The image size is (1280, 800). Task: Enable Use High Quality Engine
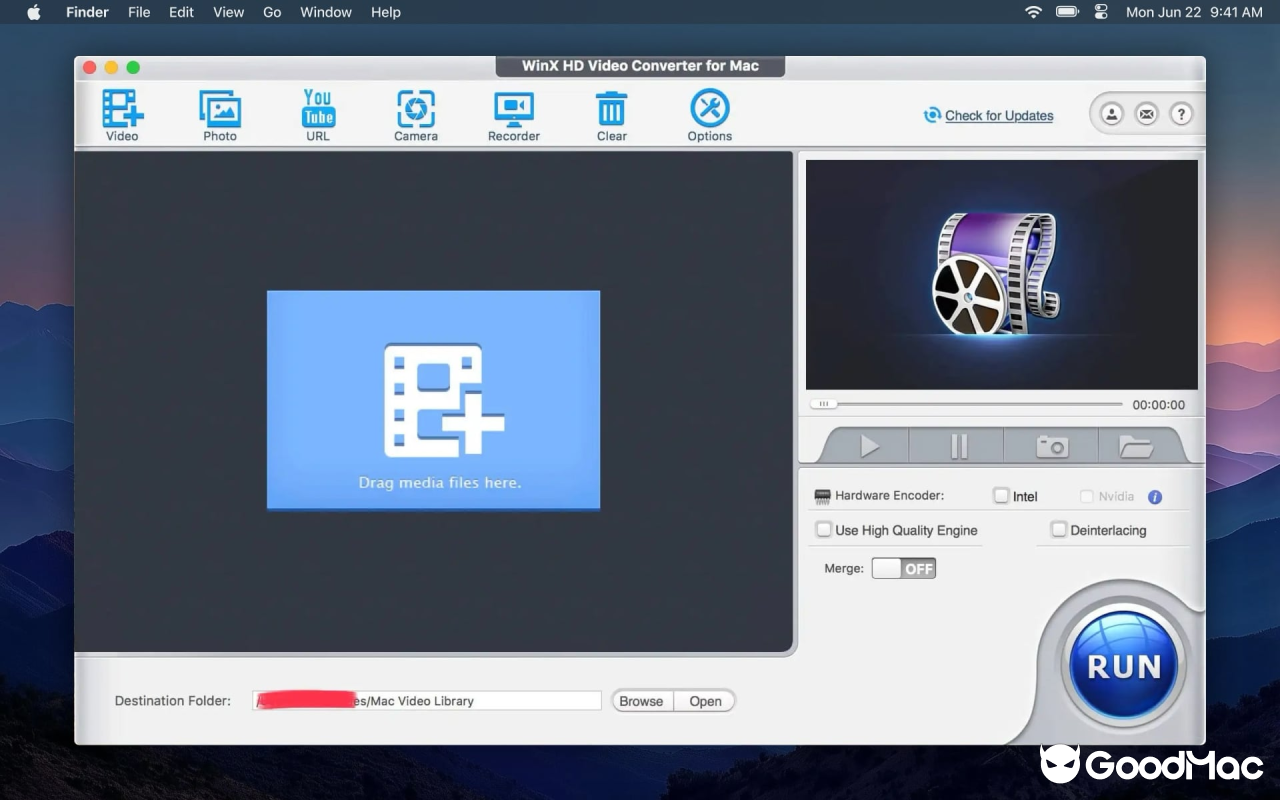[x=824, y=529]
